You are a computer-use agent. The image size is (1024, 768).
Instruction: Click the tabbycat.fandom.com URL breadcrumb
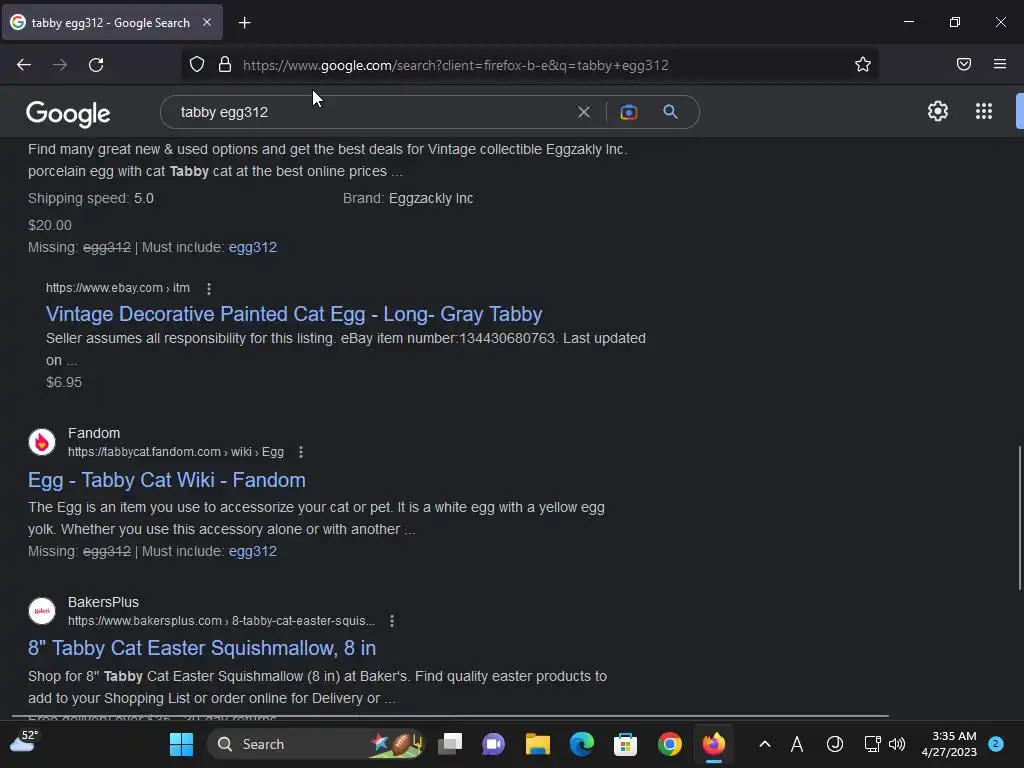click(x=176, y=452)
